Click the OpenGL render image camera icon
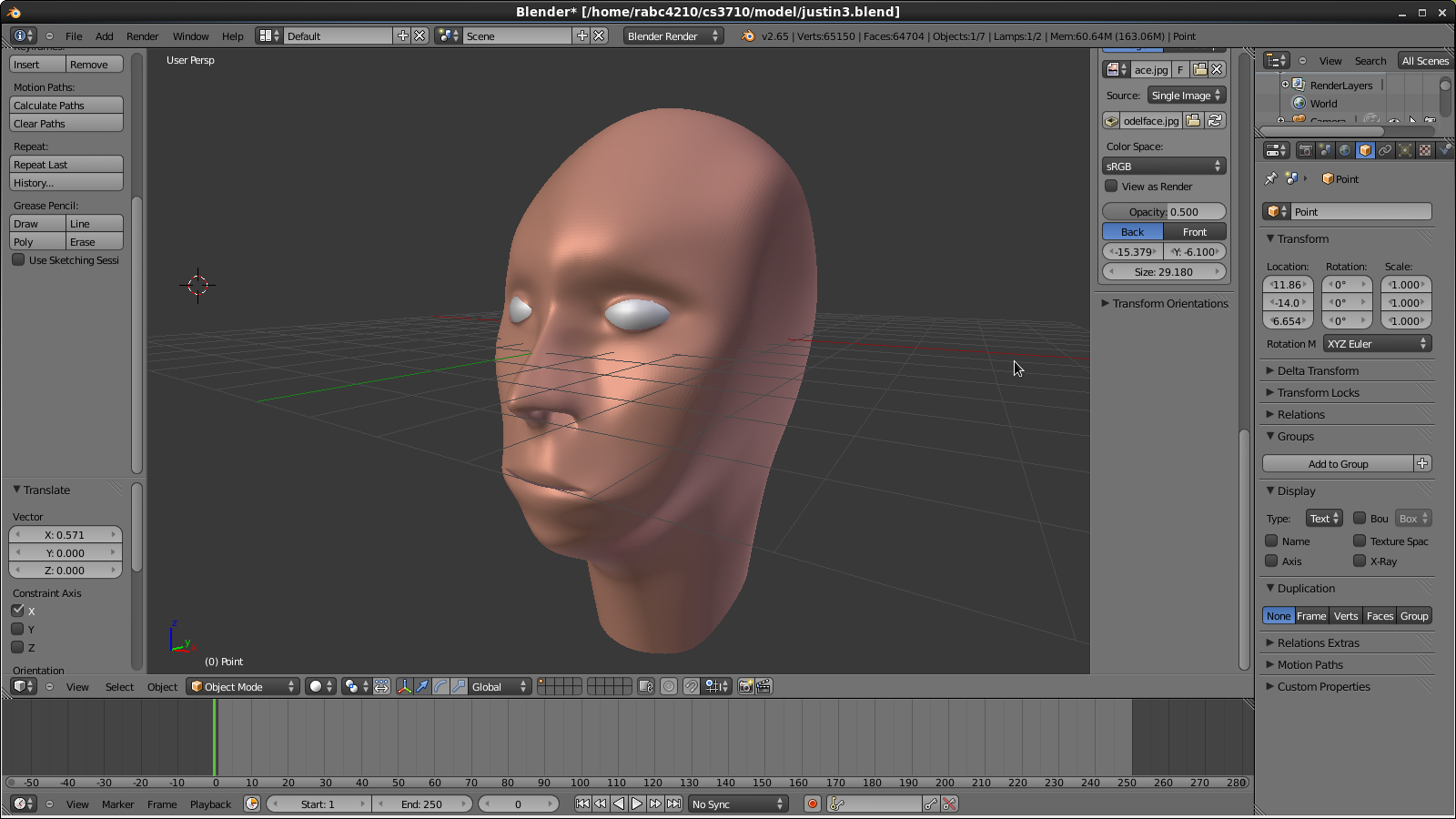 pos(745,687)
